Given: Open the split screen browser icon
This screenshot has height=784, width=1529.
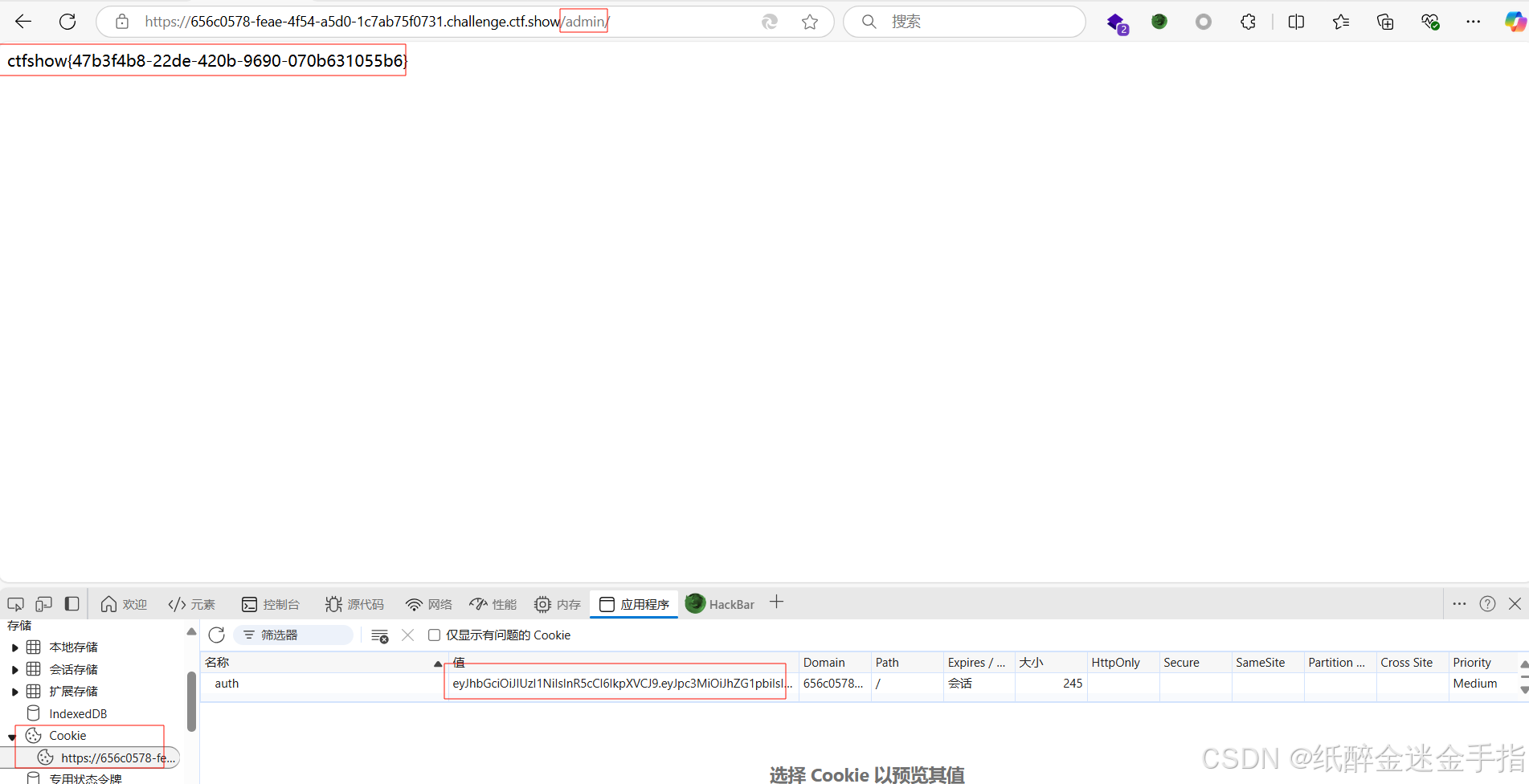Looking at the screenshot, I should [x=1296, y=22].
